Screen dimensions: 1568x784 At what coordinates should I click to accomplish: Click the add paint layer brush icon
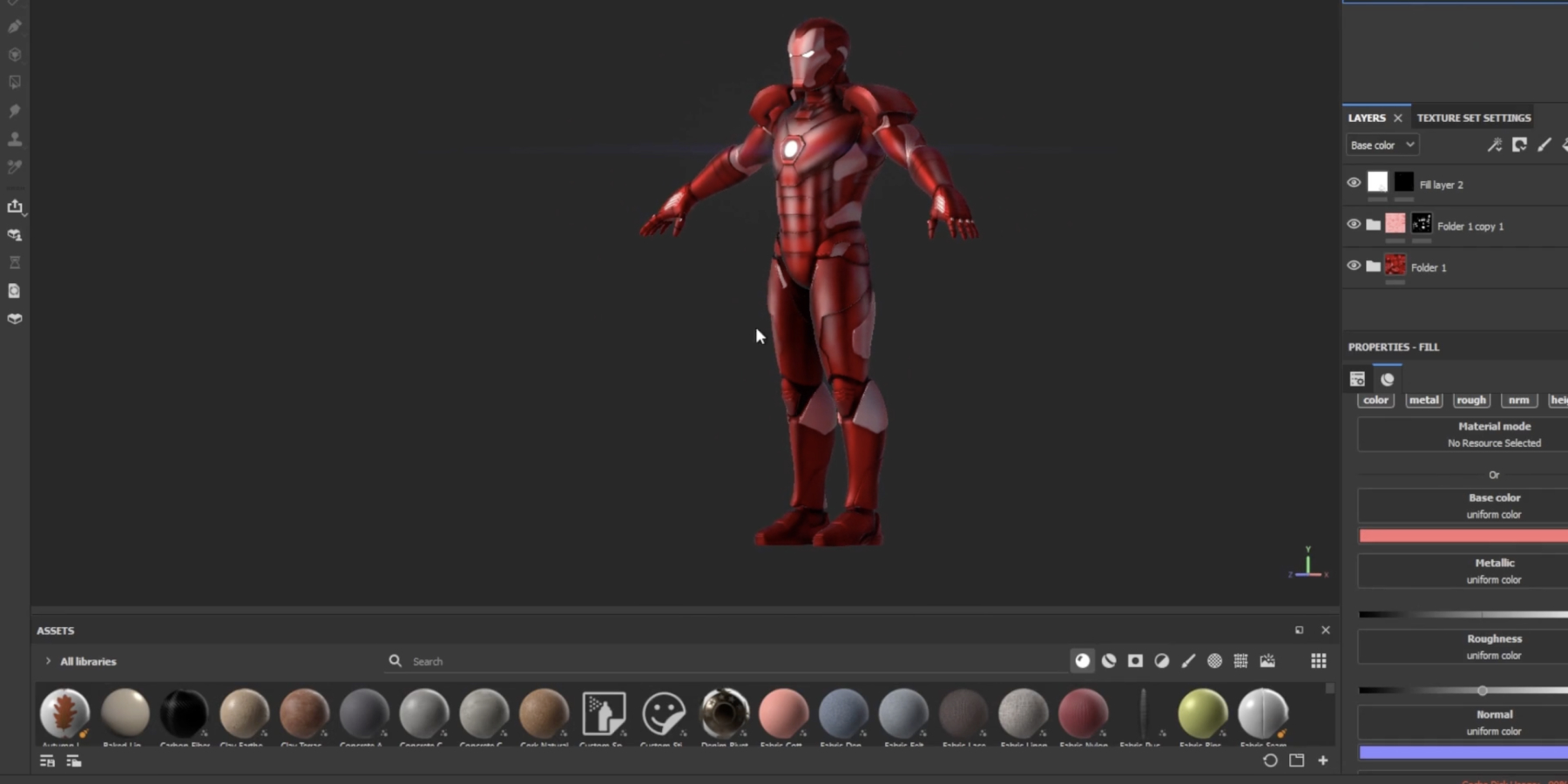(x=1544, y=145)
